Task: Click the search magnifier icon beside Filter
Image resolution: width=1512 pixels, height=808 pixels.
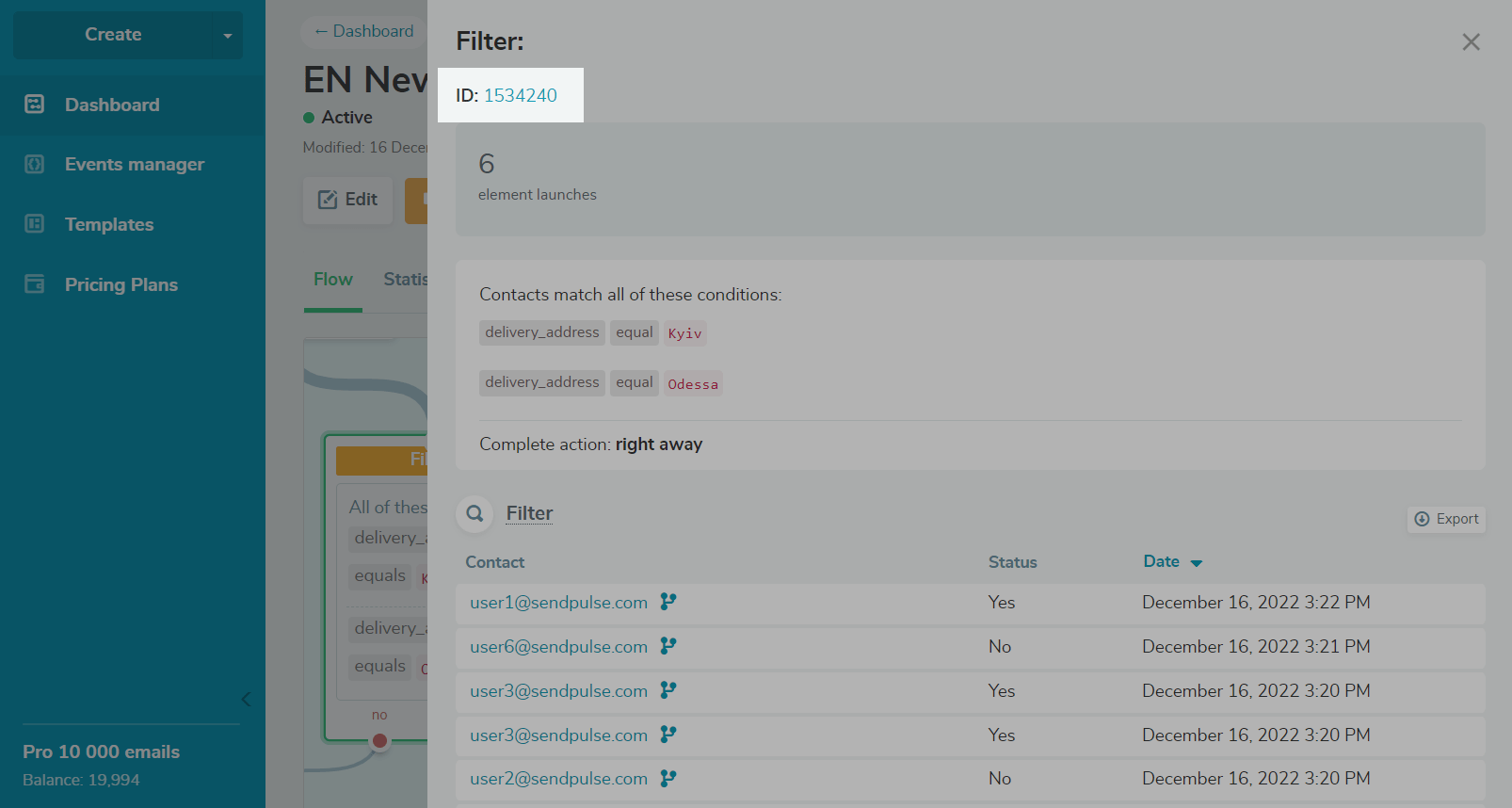Action: click(475, 514)
